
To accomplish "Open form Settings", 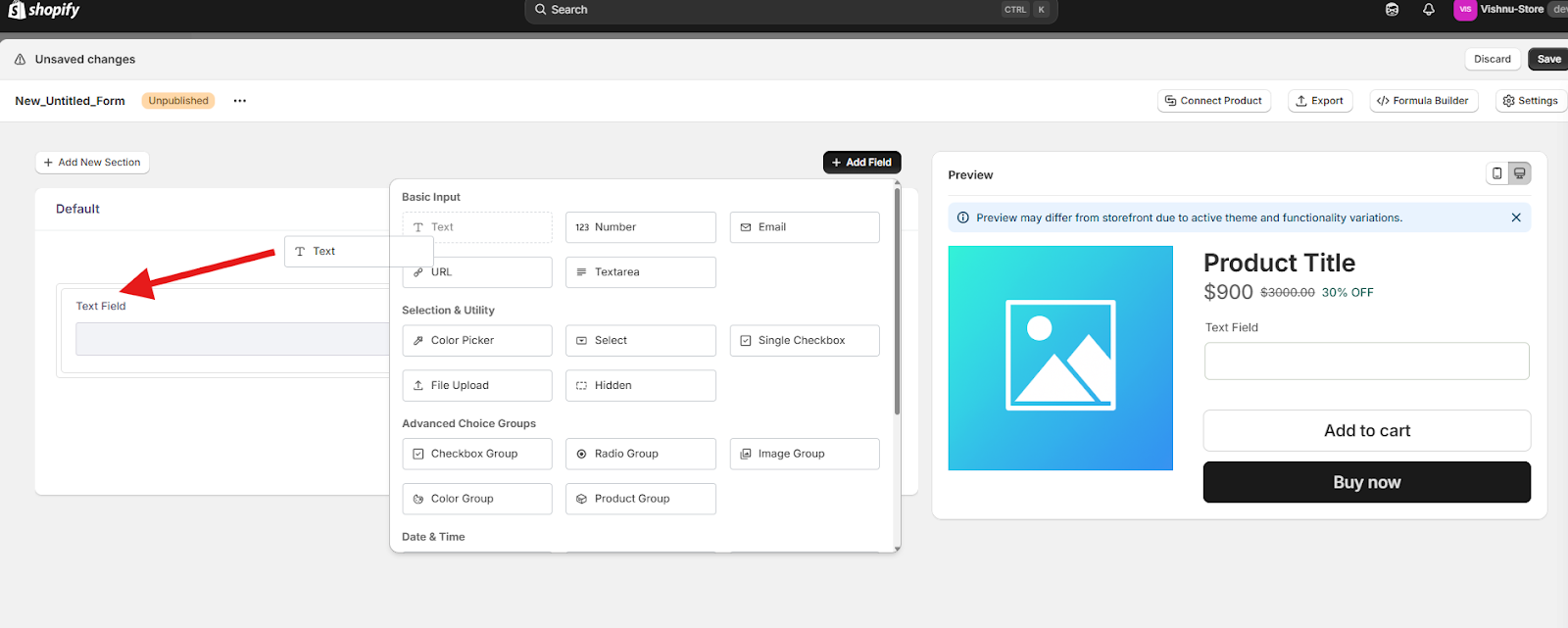I will tap(1530, 101).
